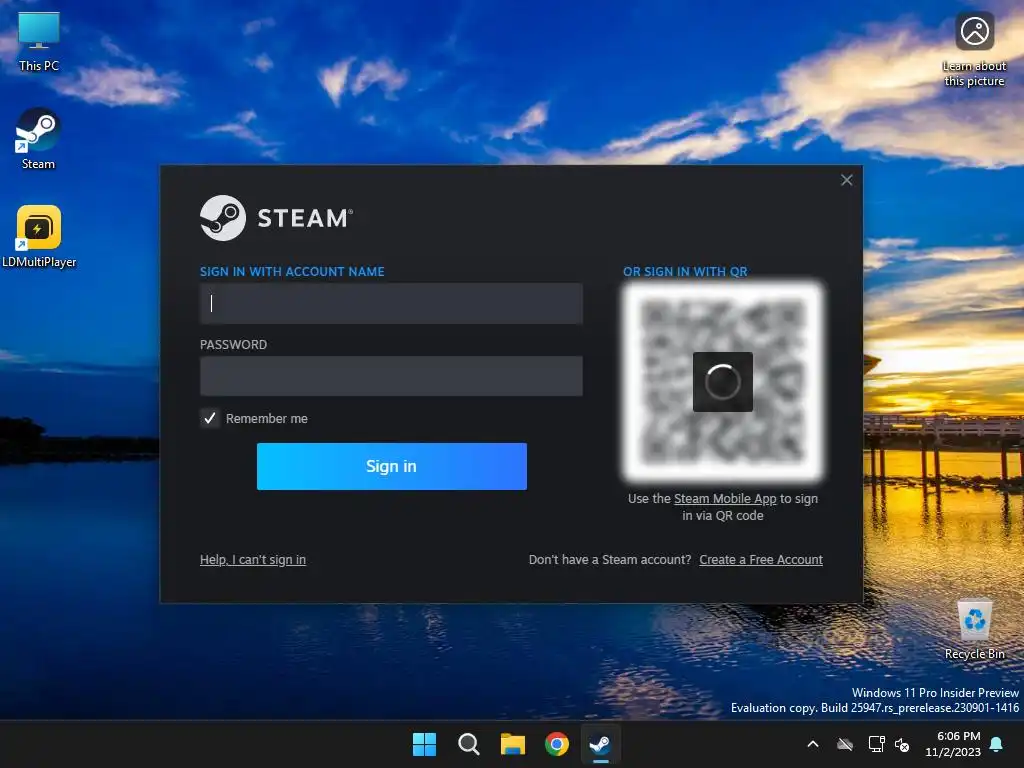The width and height of the screenshot is (1024, 768).
Task: Open the clock showing 6:06 PM
Action: (x=953, y=744)
